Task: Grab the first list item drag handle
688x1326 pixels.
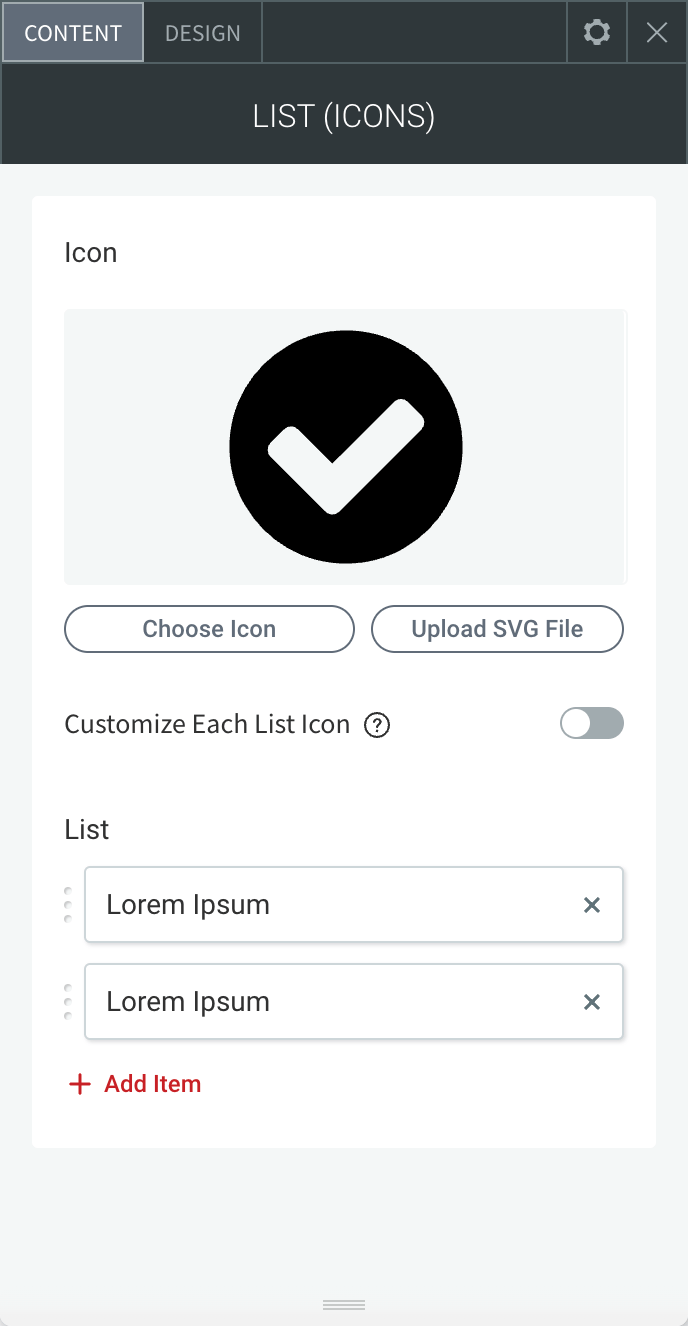Action: coord(68,905)
